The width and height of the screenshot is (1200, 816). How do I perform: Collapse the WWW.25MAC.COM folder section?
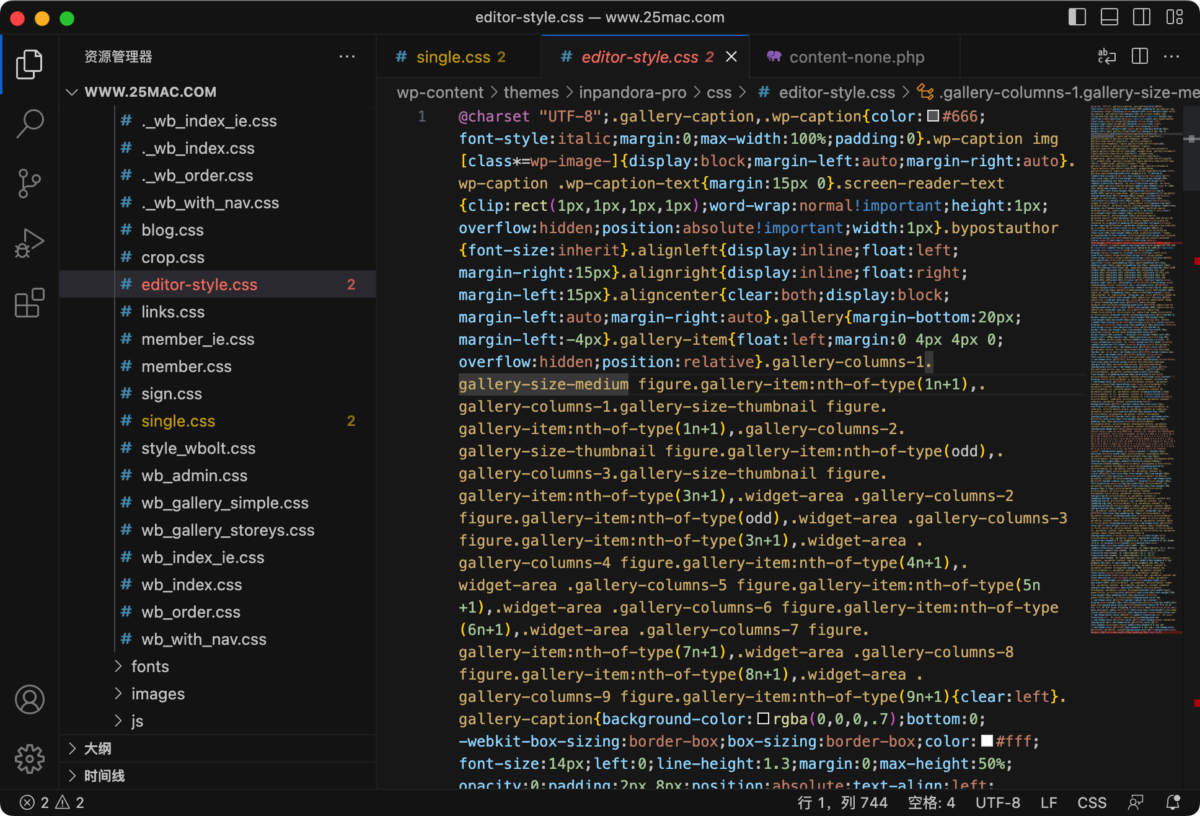(217, 92)
